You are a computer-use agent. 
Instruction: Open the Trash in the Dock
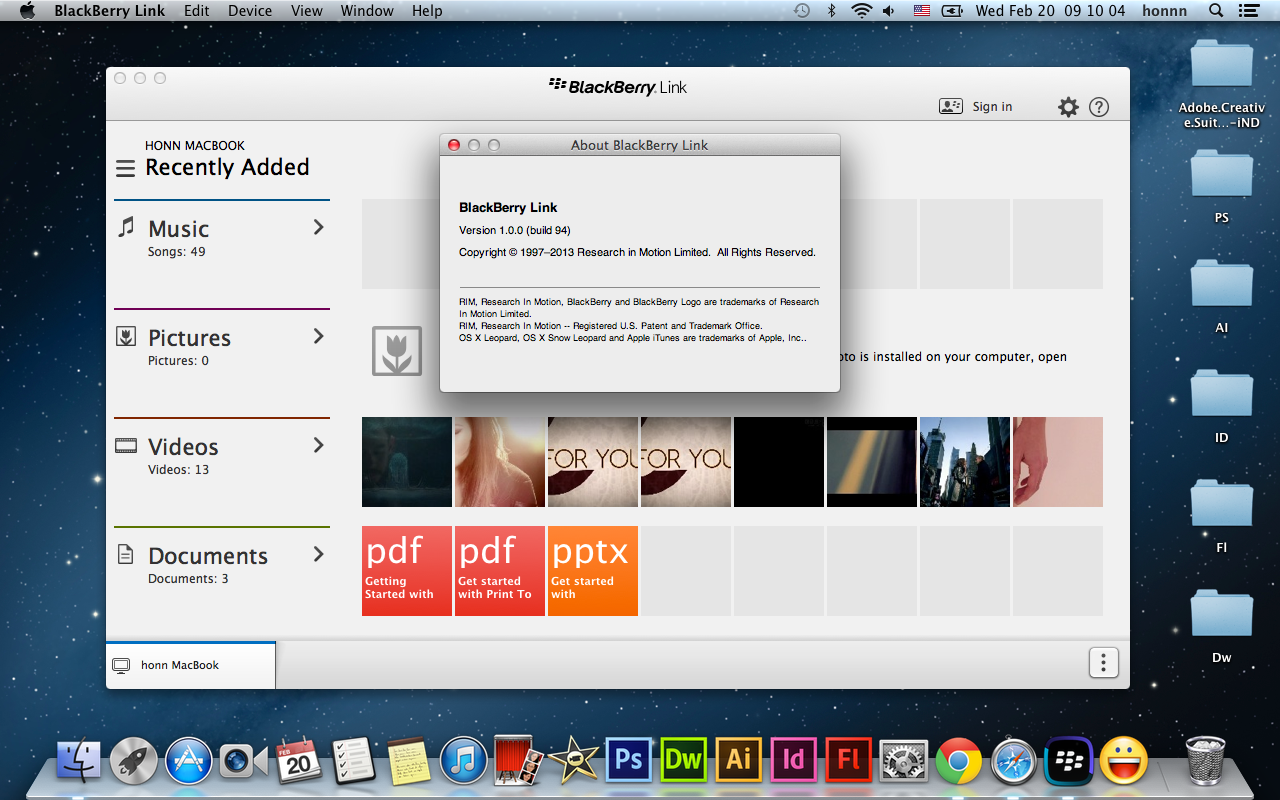tap(1205, 760)
